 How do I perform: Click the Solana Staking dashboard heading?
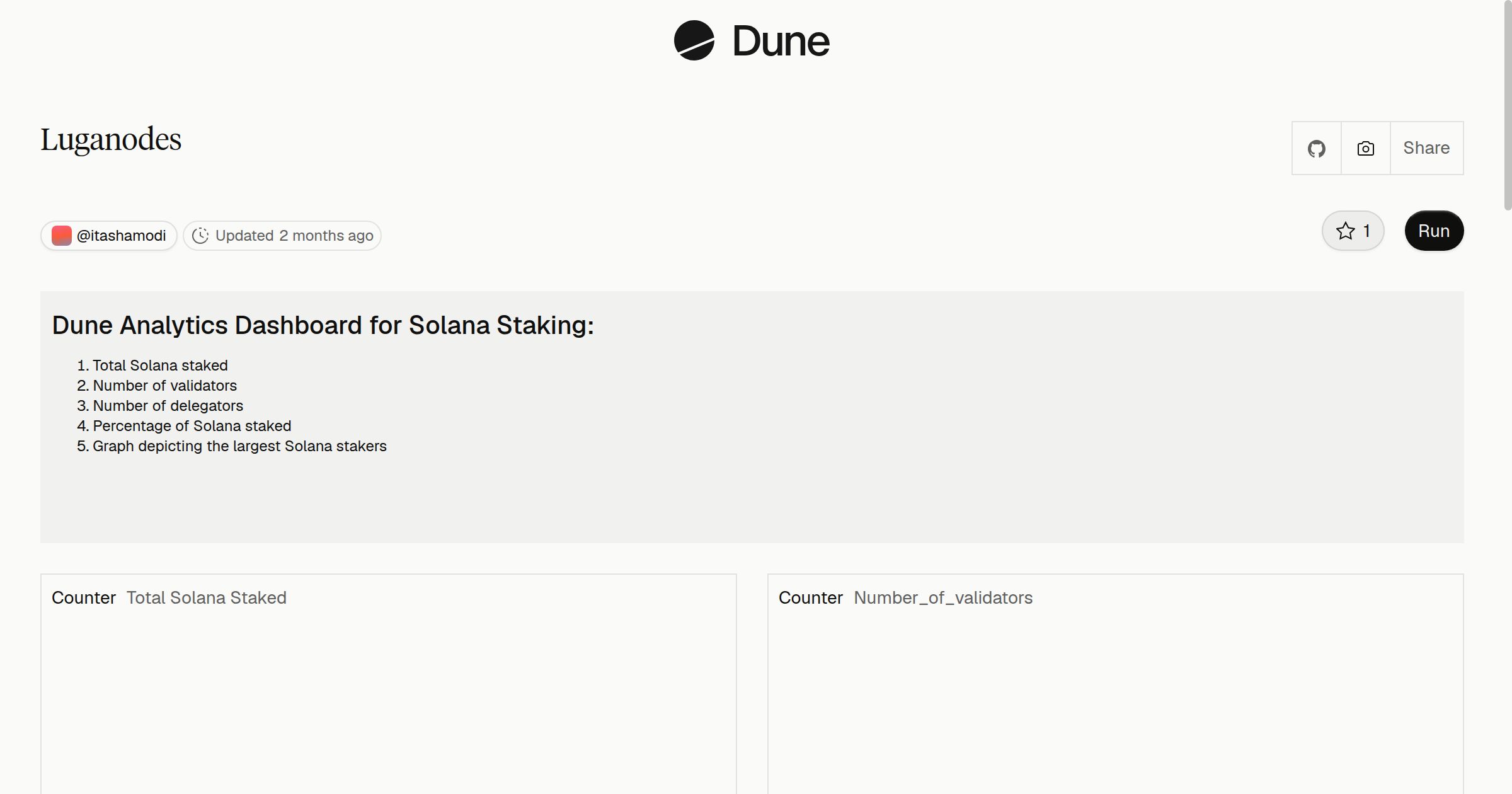[323, 325]
